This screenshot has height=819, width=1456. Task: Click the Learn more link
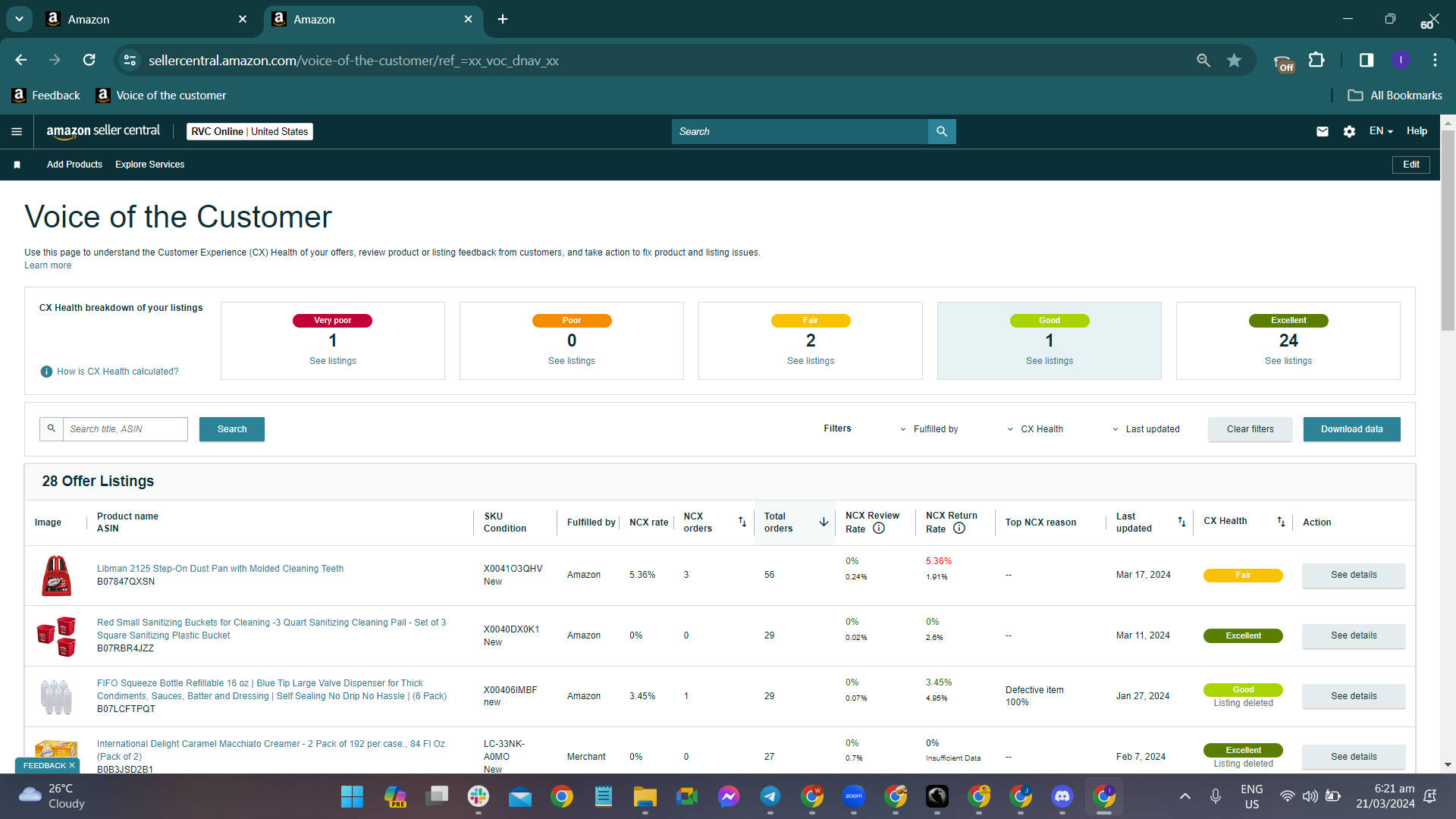(x=48, y=265)
